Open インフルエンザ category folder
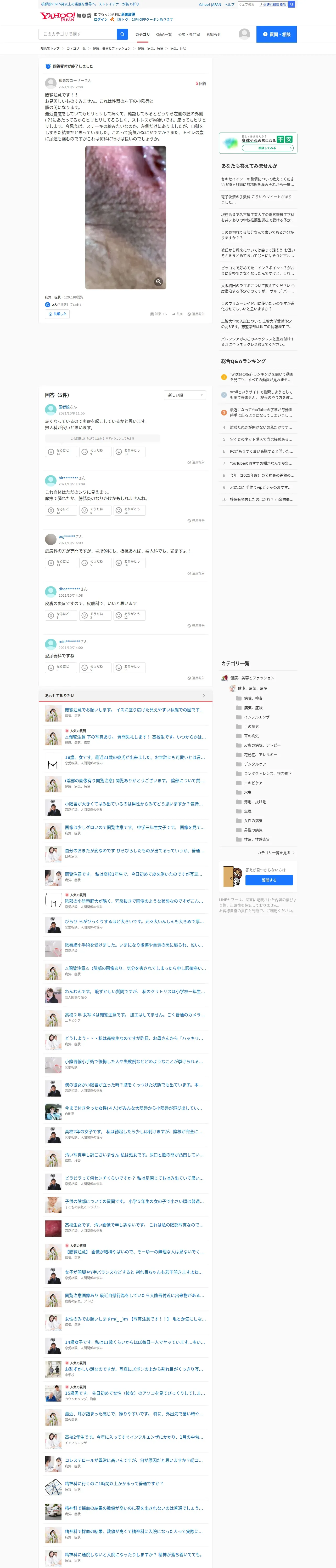Image resolution: width=336 pixels, height=1568 pixels. 253,717
